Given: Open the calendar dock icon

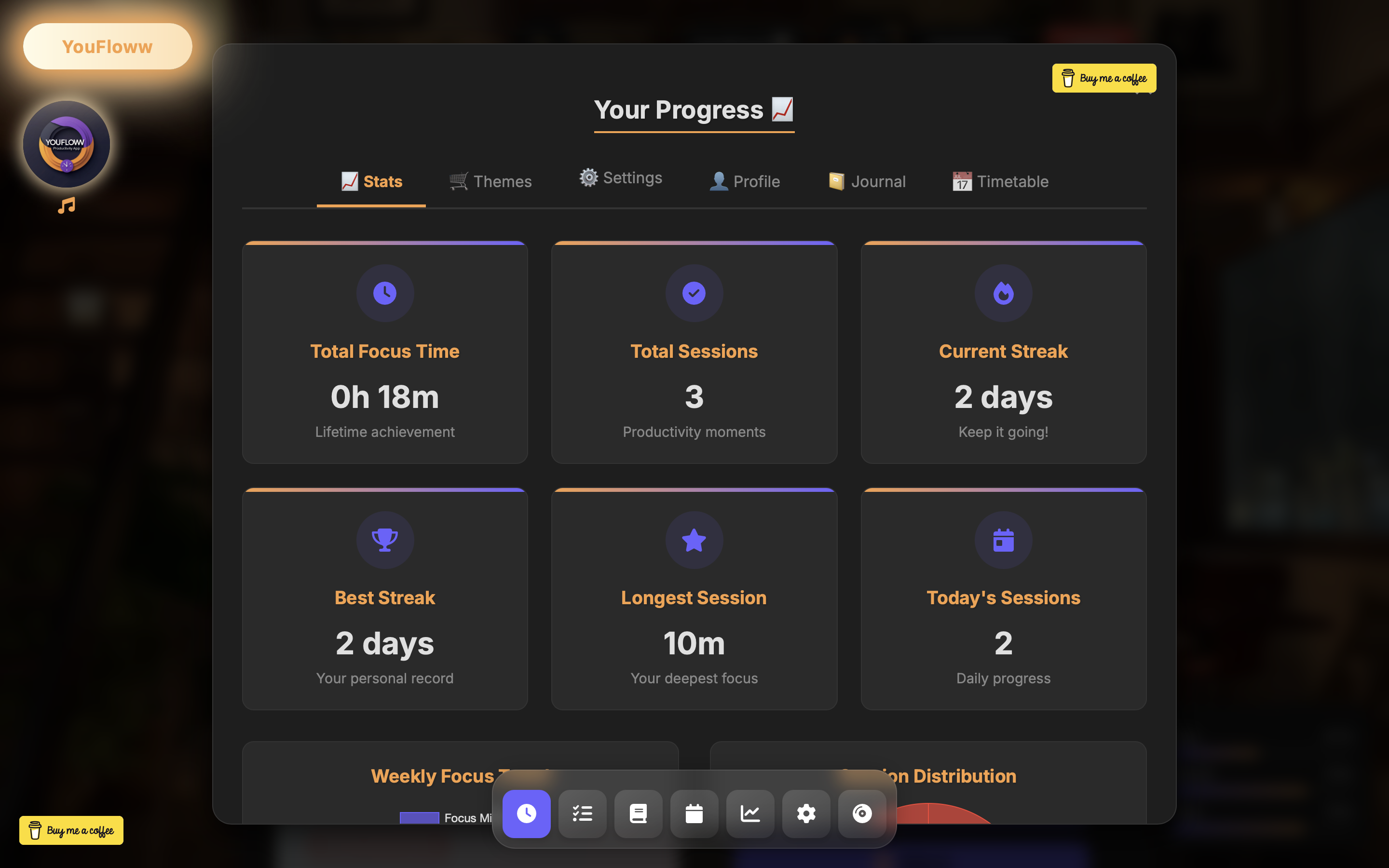Looking at the screenshot, I should click(694, 814).
